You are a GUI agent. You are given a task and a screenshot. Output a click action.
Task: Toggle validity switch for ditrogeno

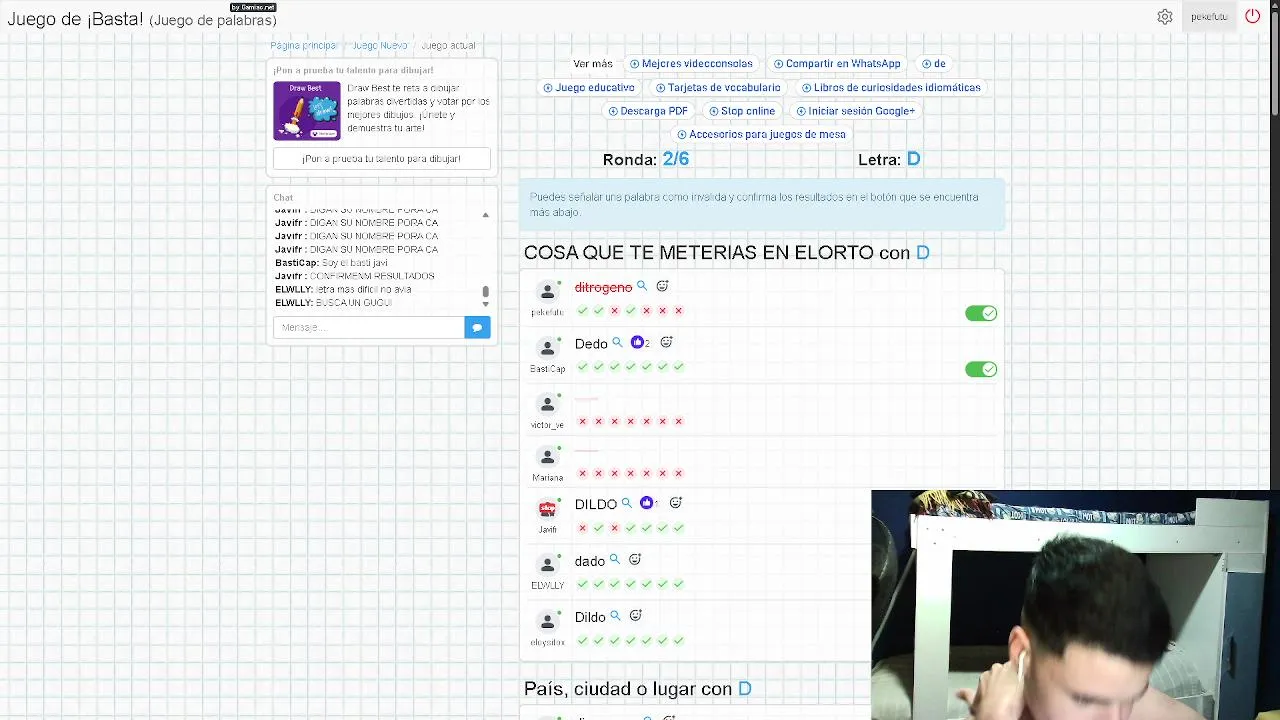(x=981, y=313)
